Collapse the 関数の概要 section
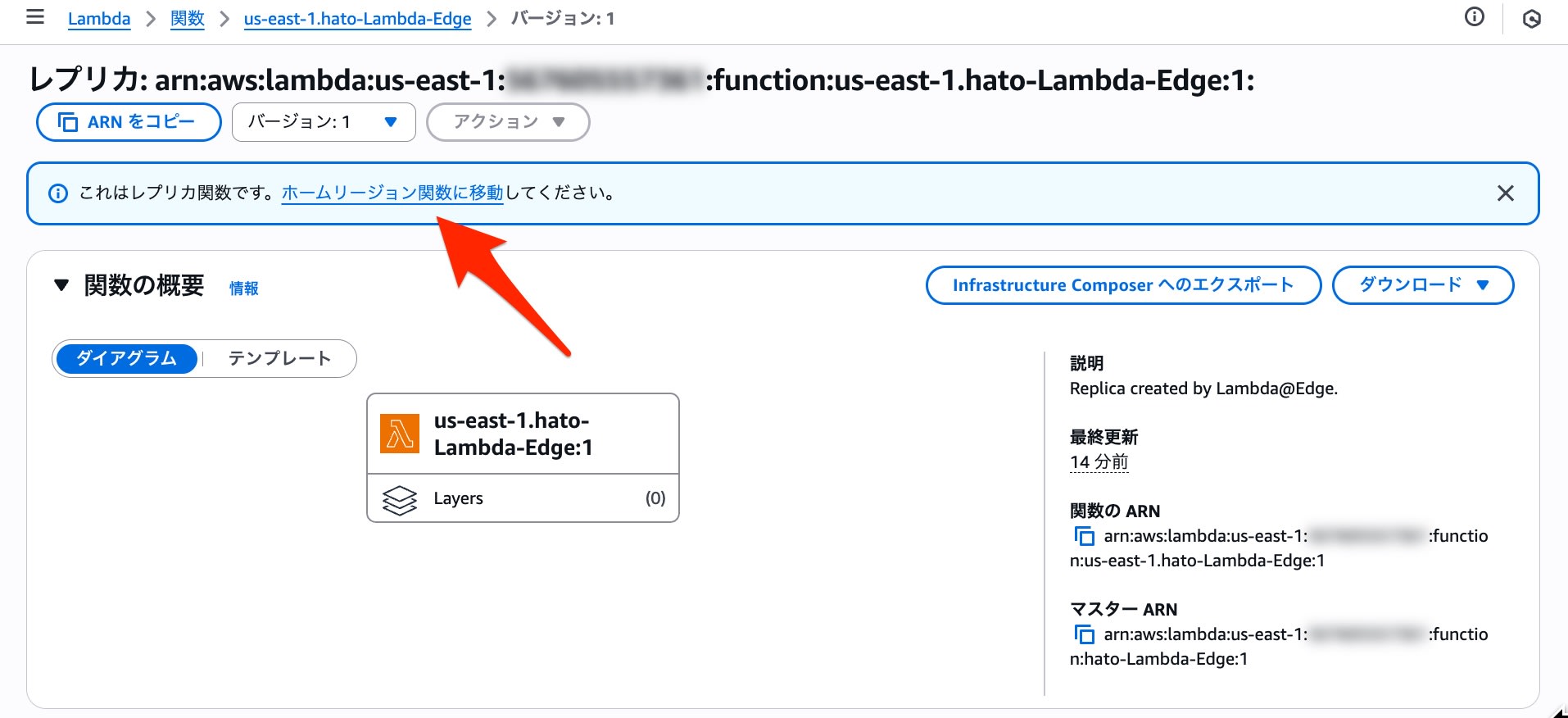1568x718 pixels. tap(61, 285)
